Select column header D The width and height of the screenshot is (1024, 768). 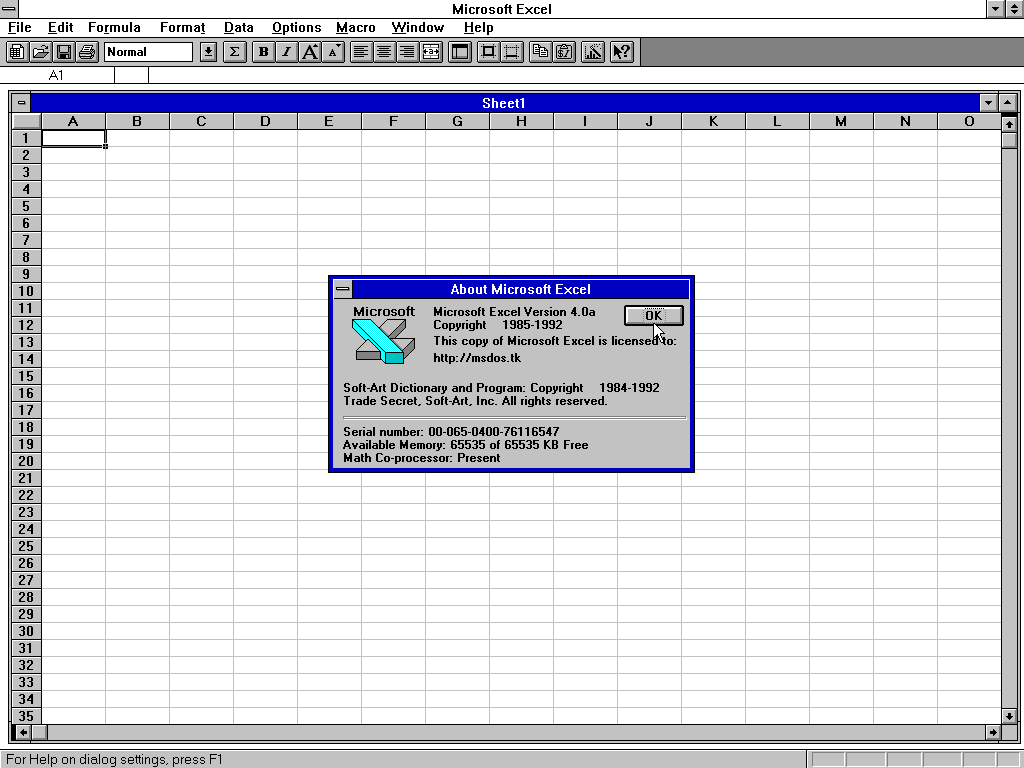[x=265, y=121]
